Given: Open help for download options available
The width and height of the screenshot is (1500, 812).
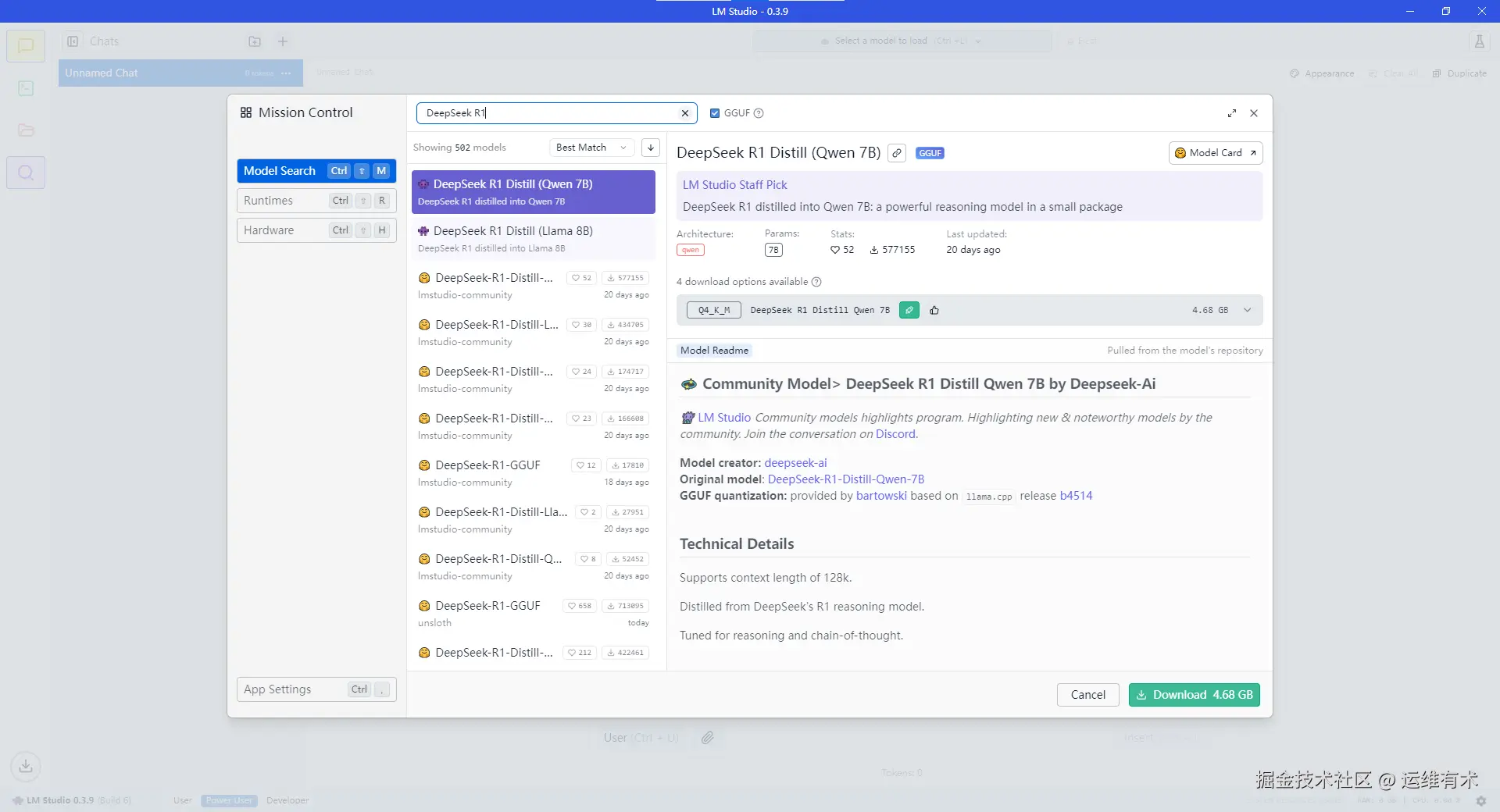Looking at the screenshot, I should (x=816, y=282).
